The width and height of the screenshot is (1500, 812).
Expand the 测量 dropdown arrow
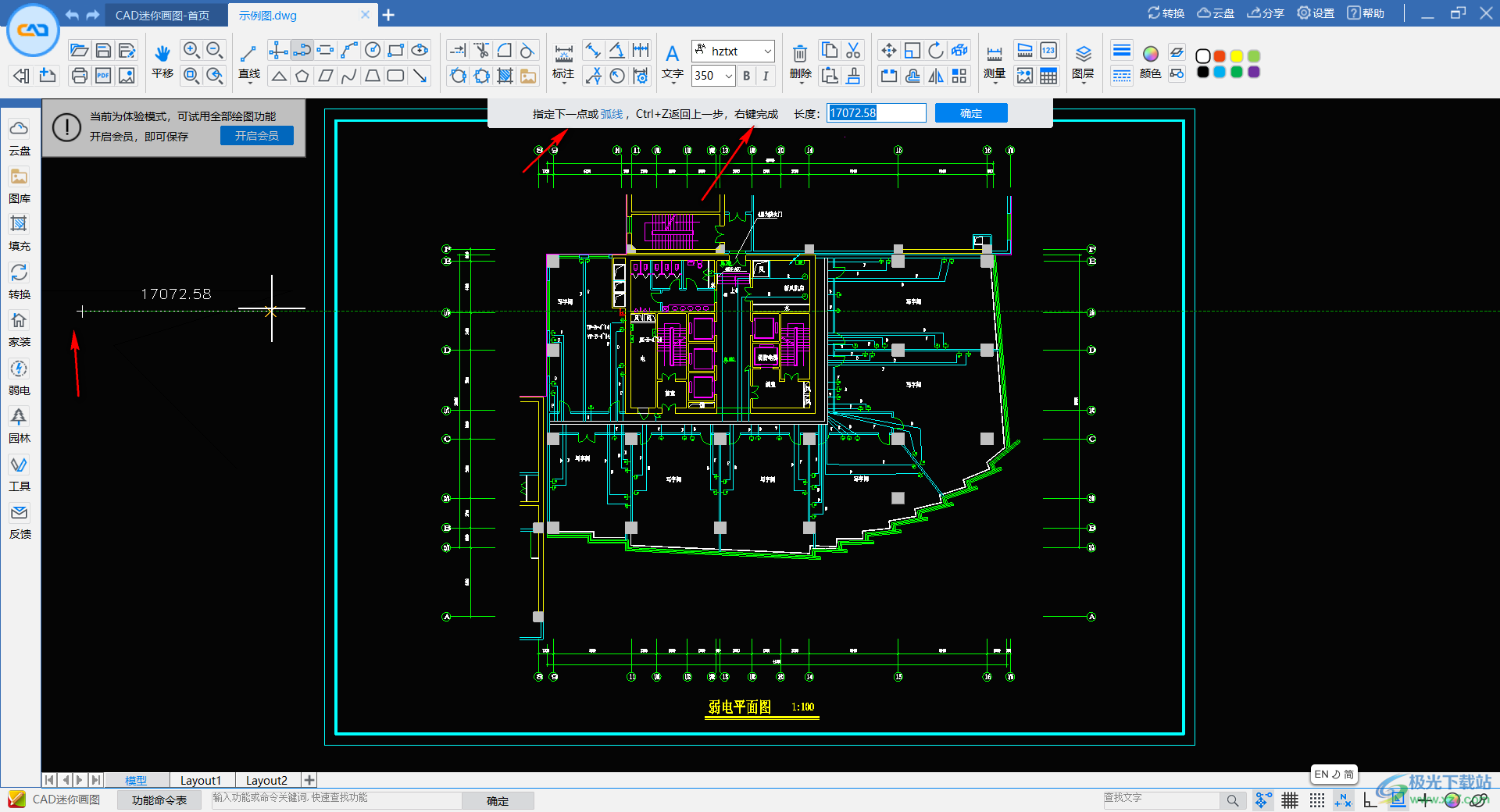tap(994, 81)
